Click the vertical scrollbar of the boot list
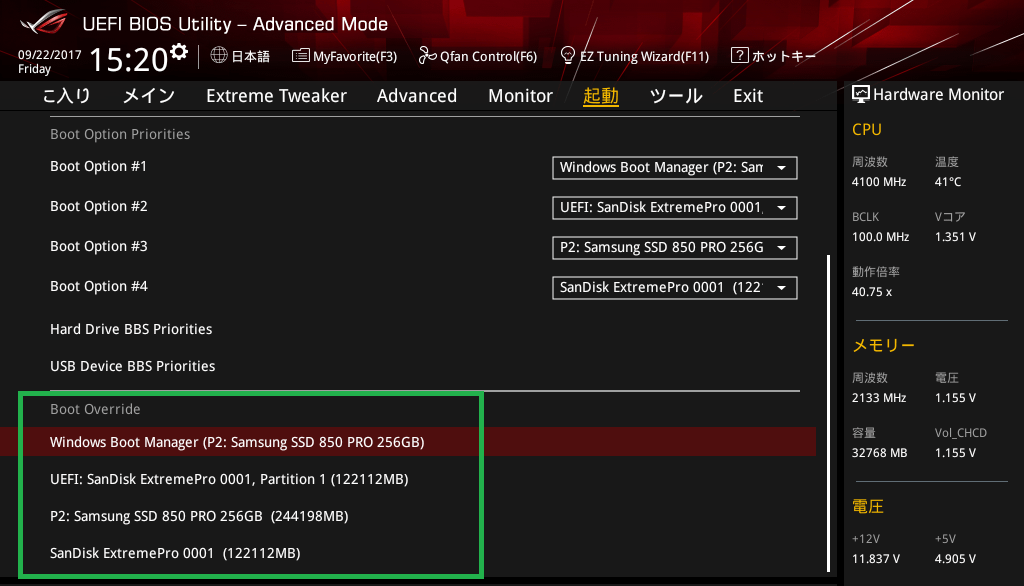 (829, 413)
